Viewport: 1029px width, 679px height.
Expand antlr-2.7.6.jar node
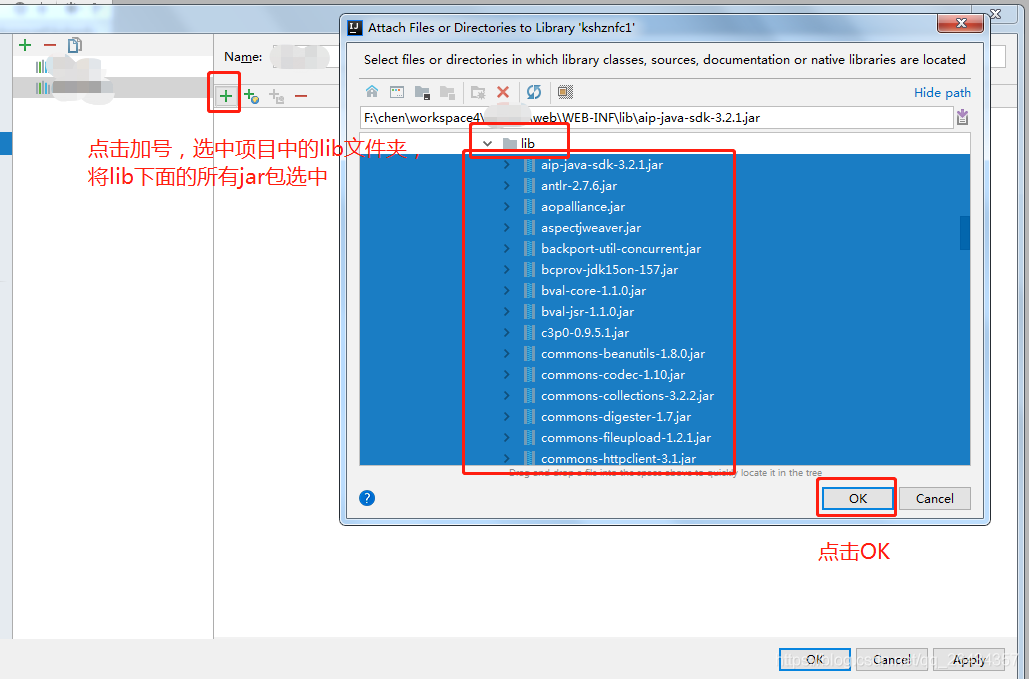point(507,186)
